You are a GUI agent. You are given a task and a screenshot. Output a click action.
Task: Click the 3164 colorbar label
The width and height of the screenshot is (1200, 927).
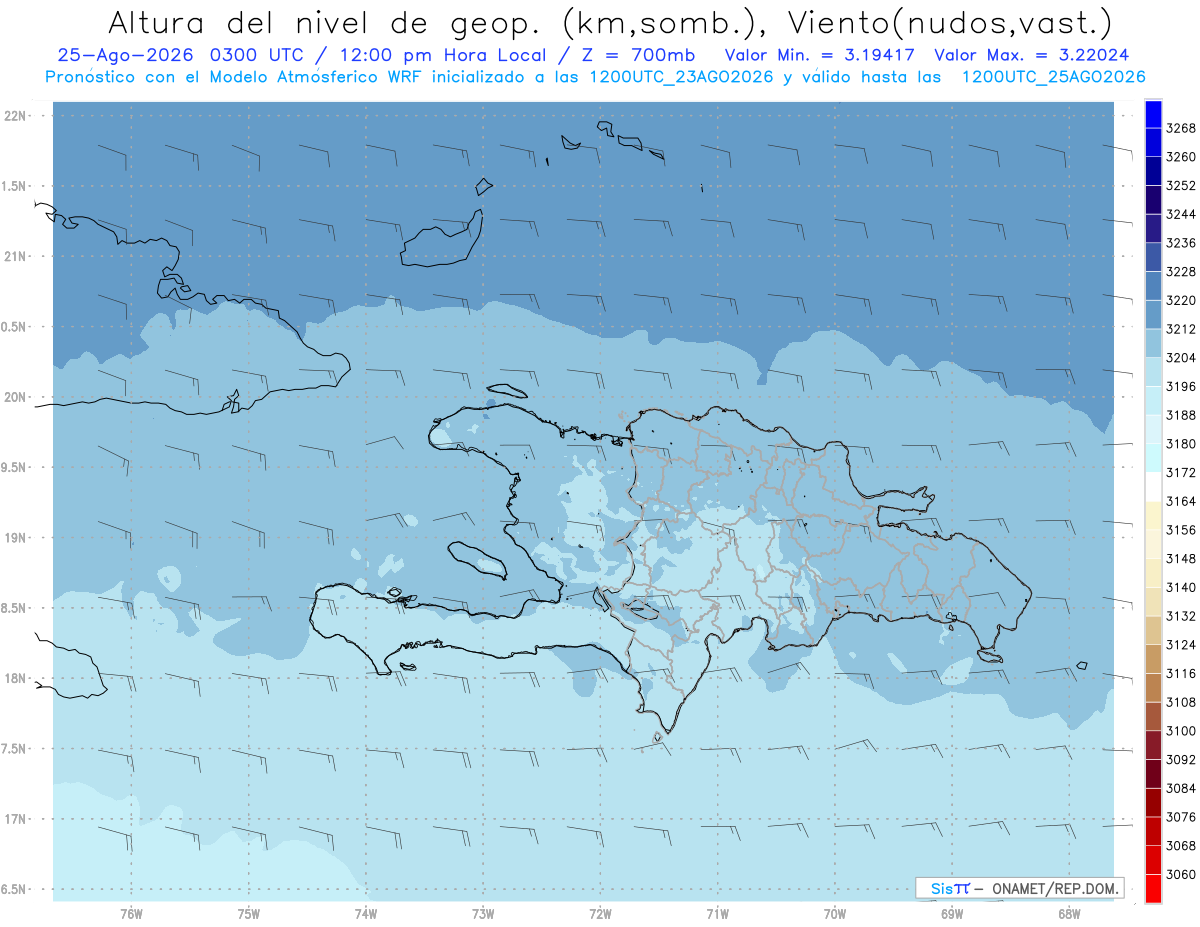coord(1180,501)
